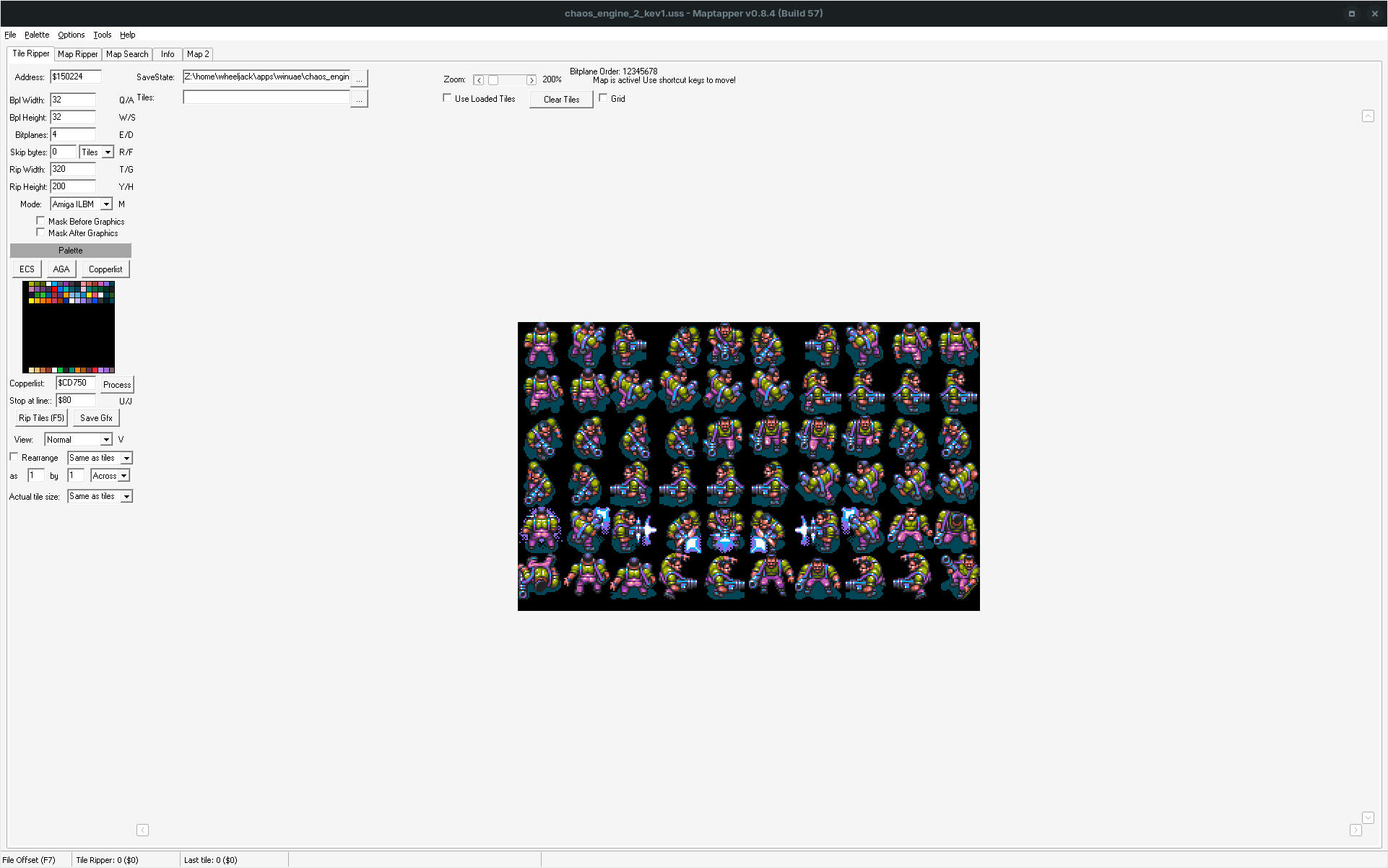Select the Tile Ripper tab
1388x868 pixels.
point(31,53)
